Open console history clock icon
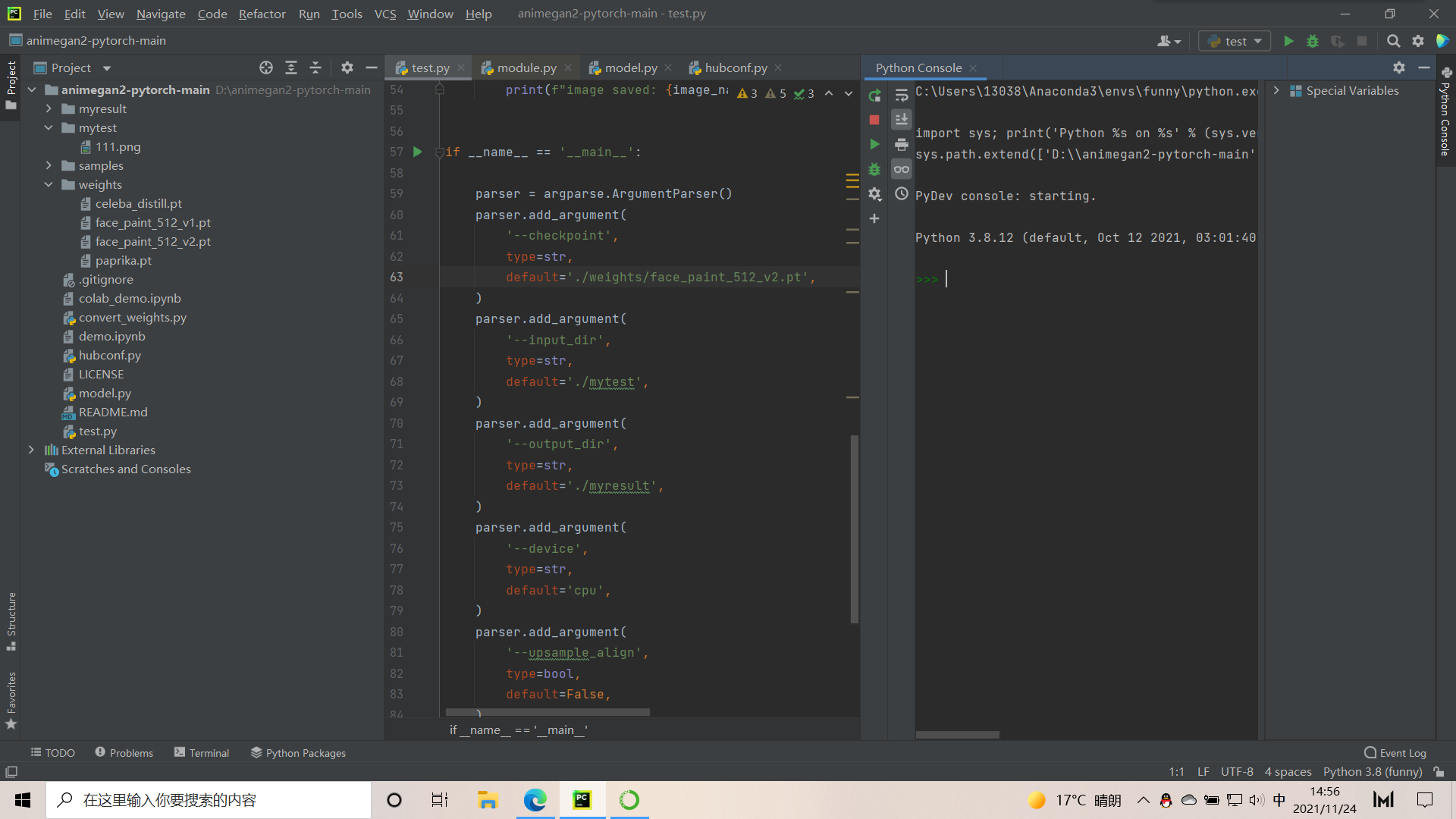Screen dimensions: 1456x819 pos(901,193)
